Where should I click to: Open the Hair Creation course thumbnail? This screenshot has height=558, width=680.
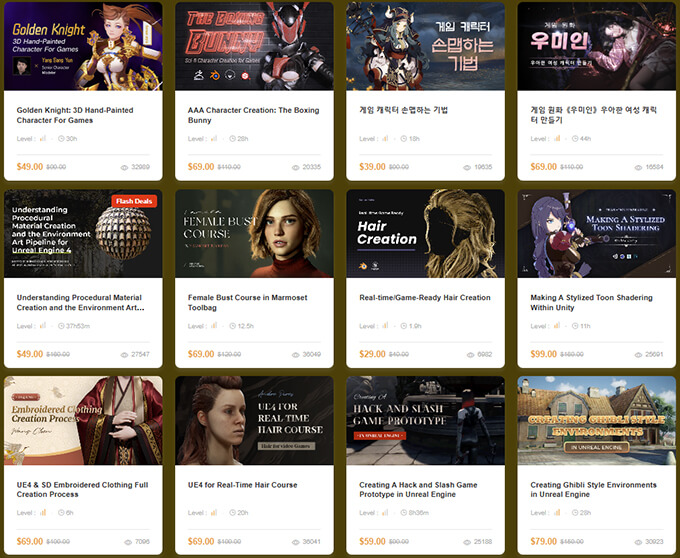pyautogui.click(x=425, y=233)
